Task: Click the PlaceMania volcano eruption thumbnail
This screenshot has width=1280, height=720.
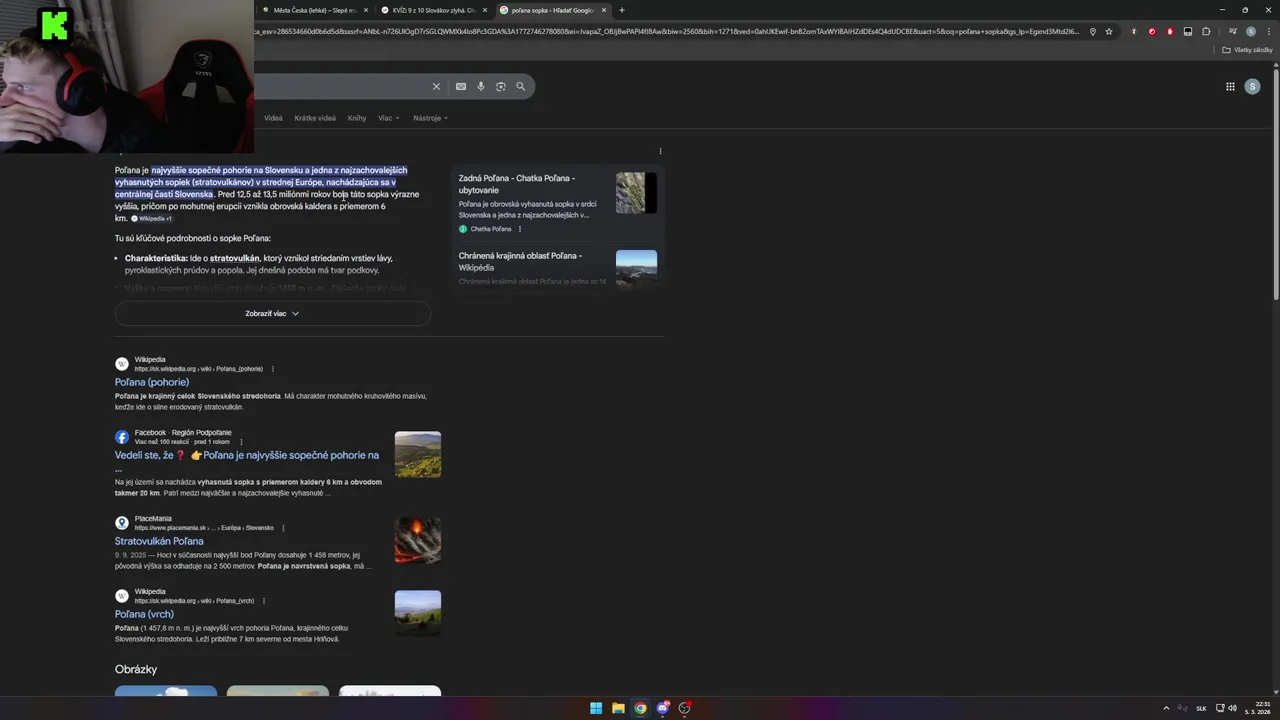Action: point(418,541)
